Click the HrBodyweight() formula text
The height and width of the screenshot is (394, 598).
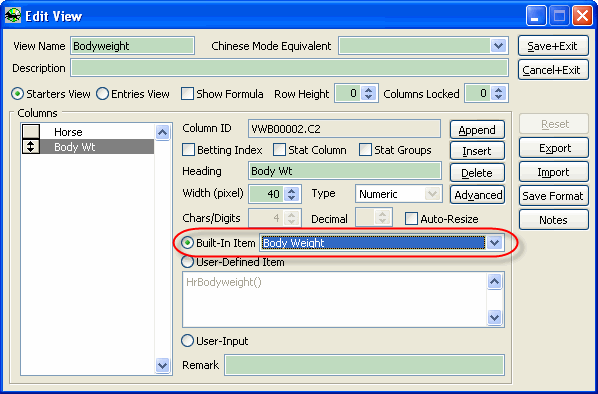tap(224, 282)
